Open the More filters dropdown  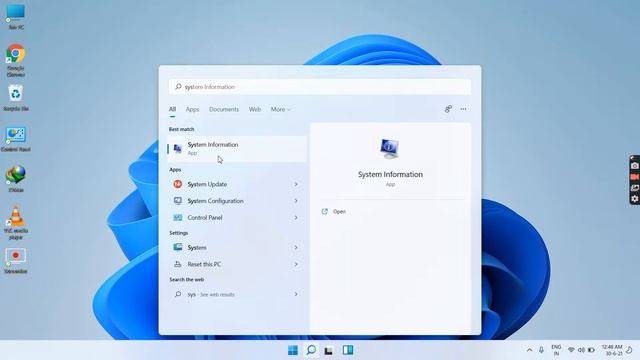pyautogui.click(x=281, y=109)
